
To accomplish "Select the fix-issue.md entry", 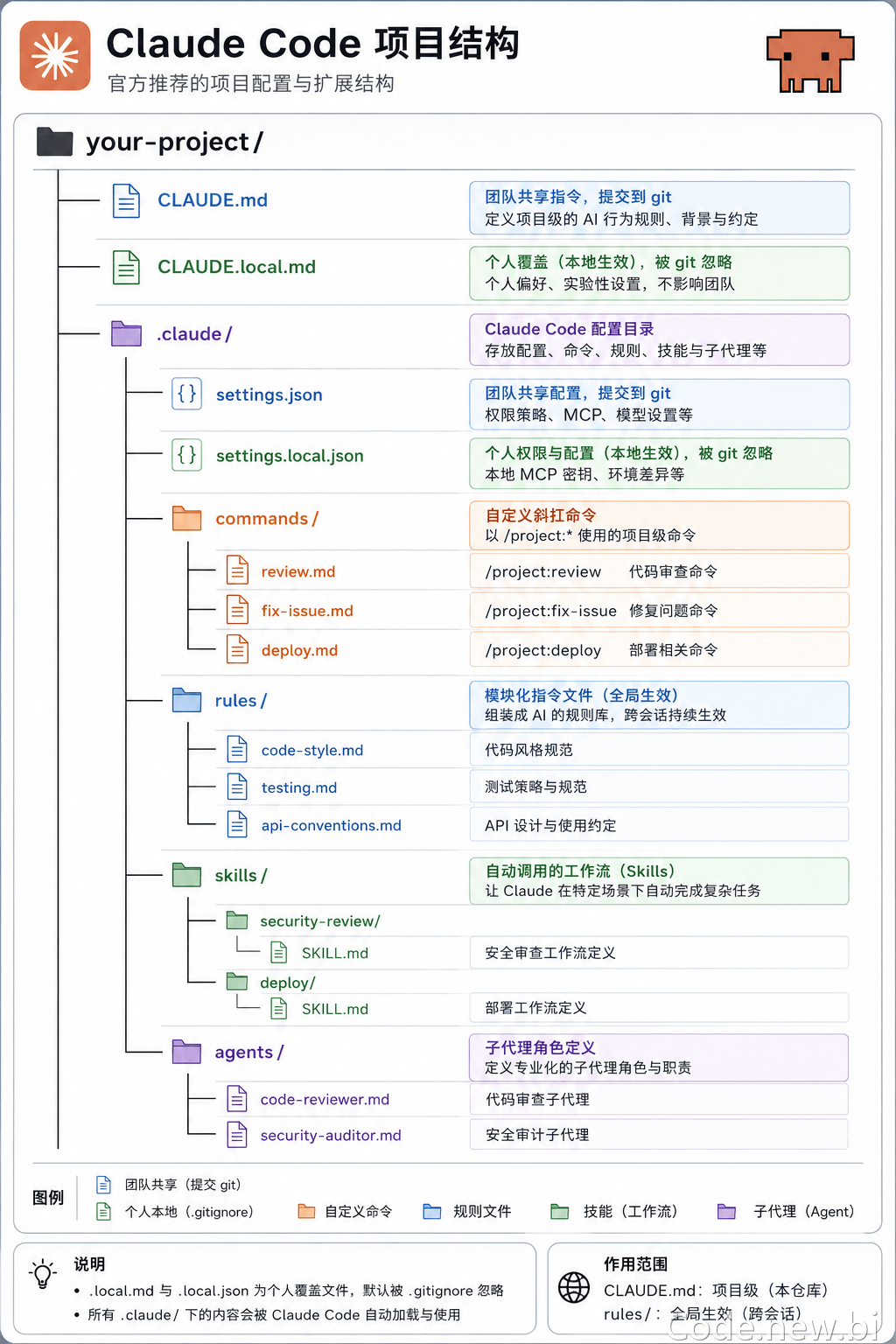I will (307, 611).
